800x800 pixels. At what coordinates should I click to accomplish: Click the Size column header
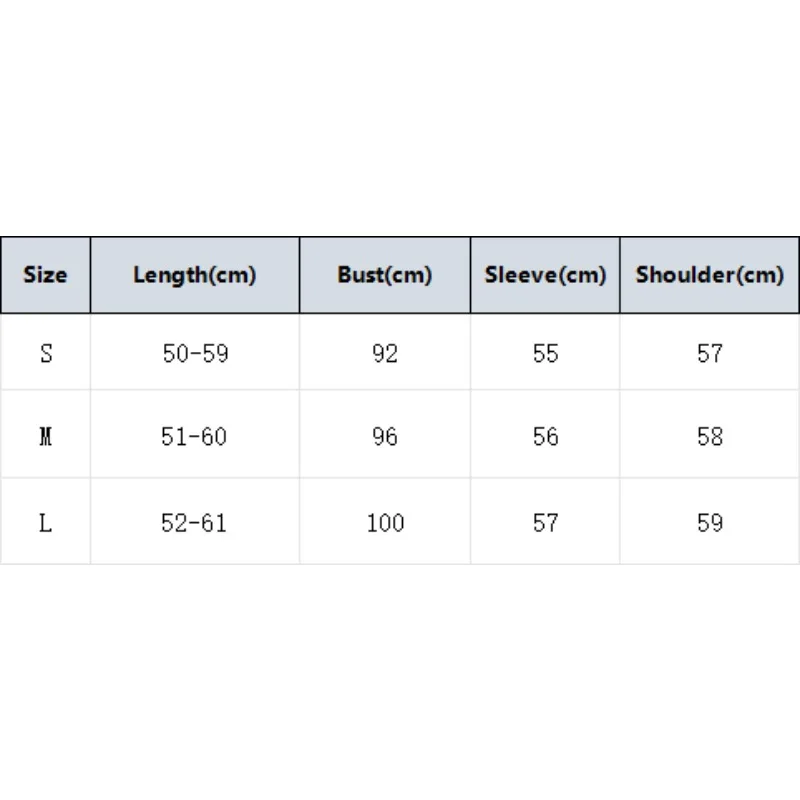45,275
